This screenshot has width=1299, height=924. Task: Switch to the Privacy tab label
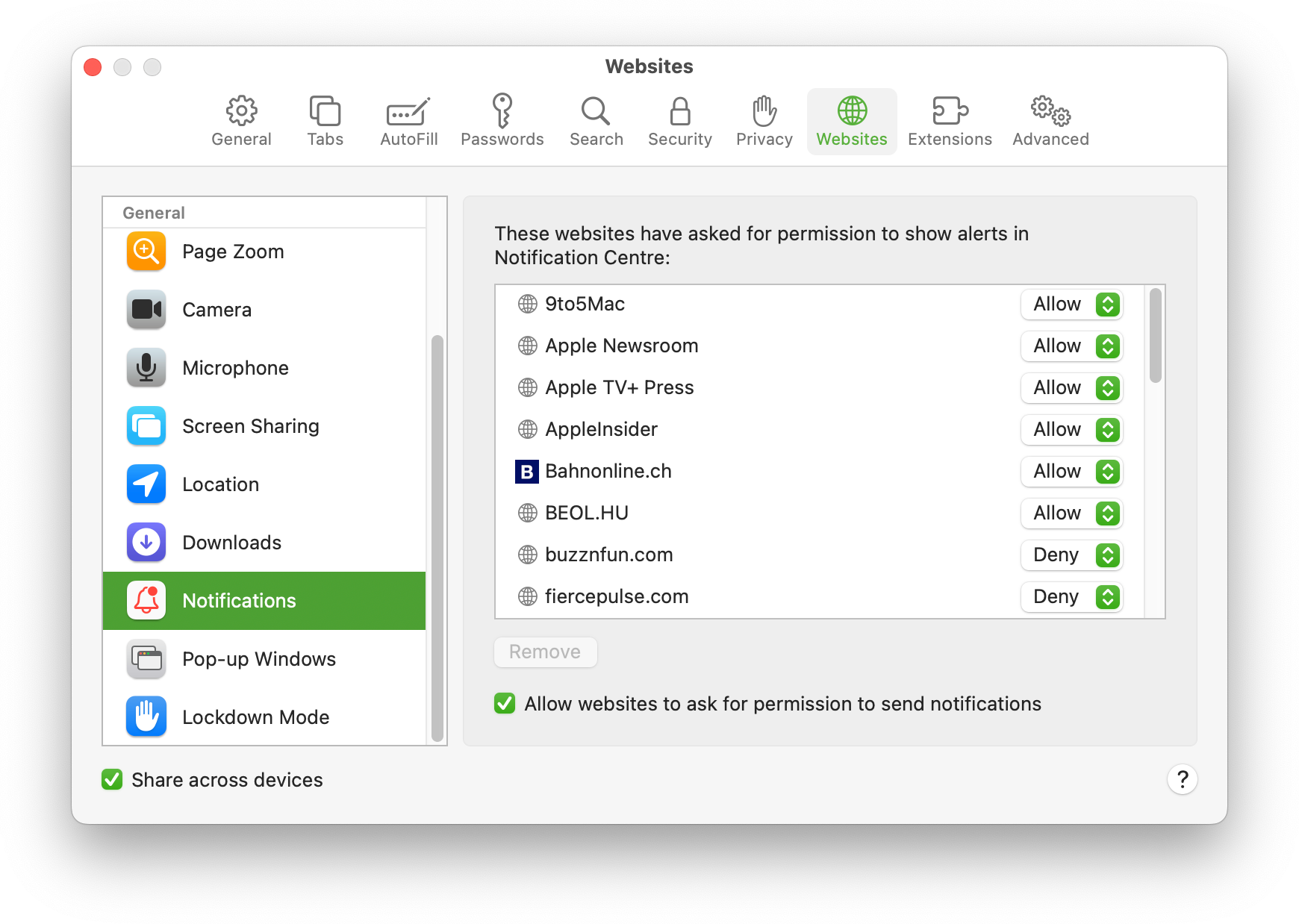tap(764, 140)
